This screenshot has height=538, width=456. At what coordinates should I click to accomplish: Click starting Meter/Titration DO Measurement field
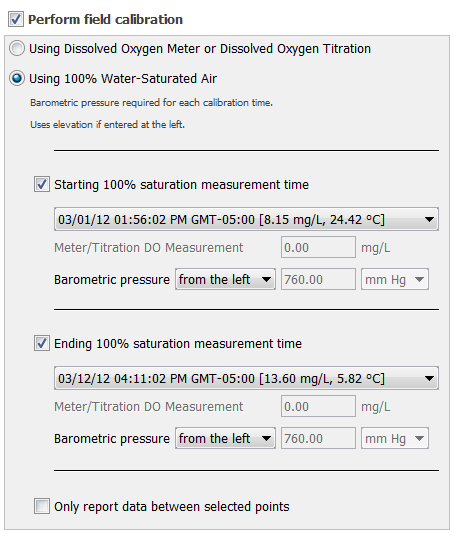318,247
